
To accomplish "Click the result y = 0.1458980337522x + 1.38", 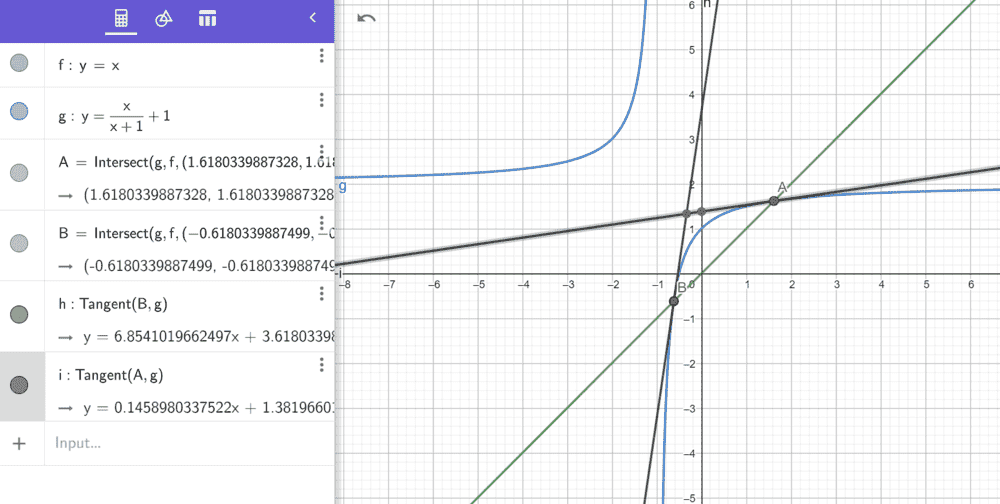I will (208, 408).
